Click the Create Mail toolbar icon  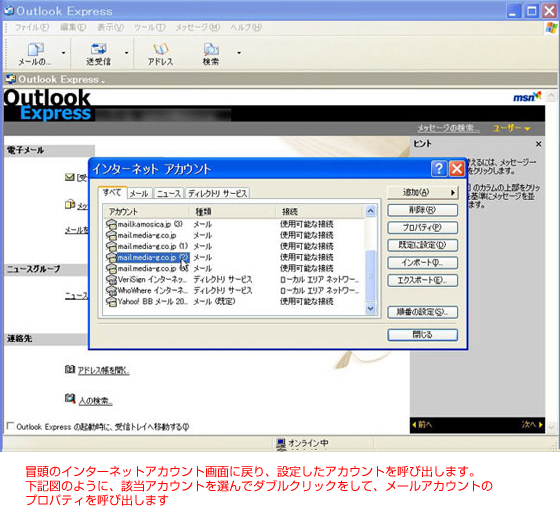point(35,54)
